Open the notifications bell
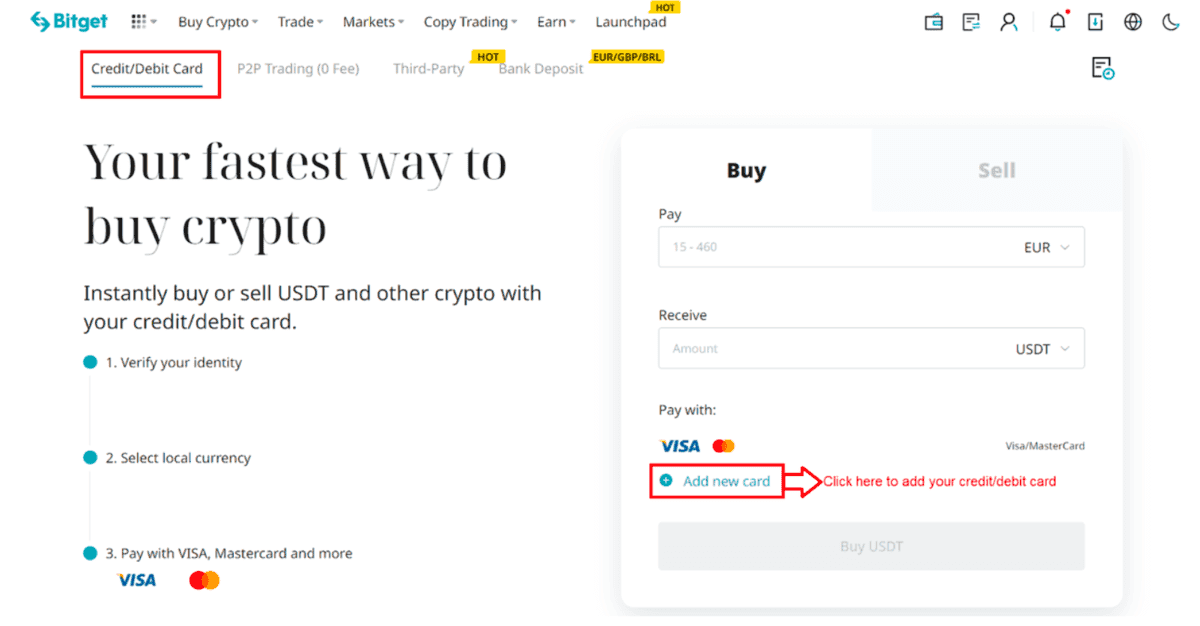The width and height of the screenshot is (1200, 626). (1058, 22)
